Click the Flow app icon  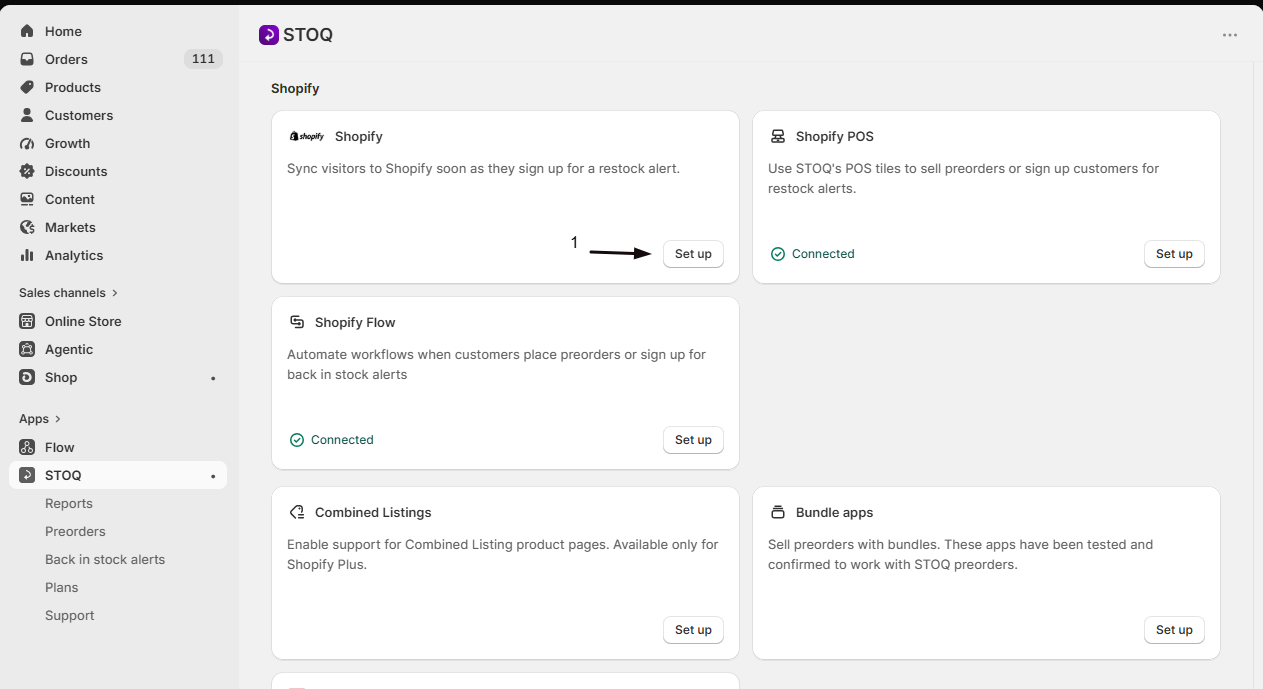click(27, 447)
